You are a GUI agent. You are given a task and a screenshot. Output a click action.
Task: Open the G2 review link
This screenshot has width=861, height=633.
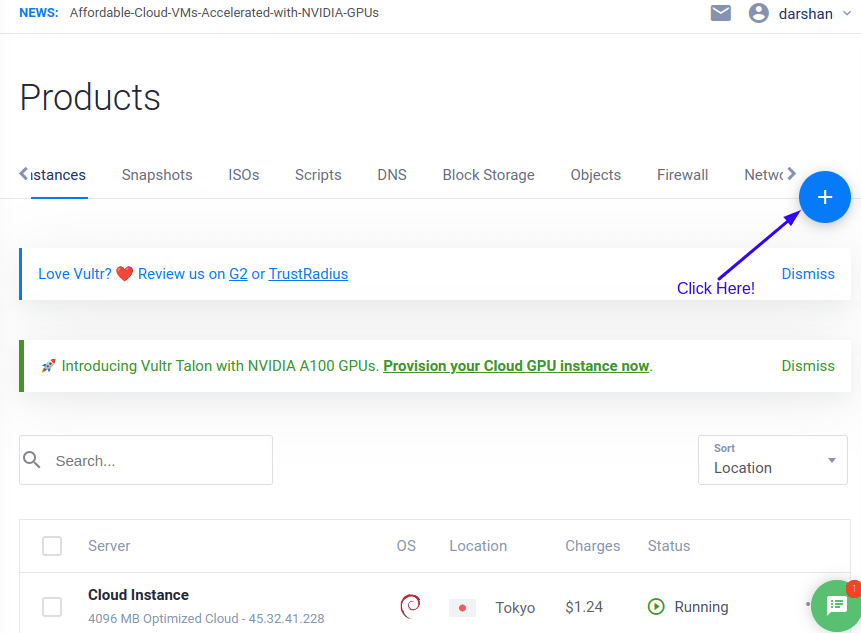pos(238,274)
